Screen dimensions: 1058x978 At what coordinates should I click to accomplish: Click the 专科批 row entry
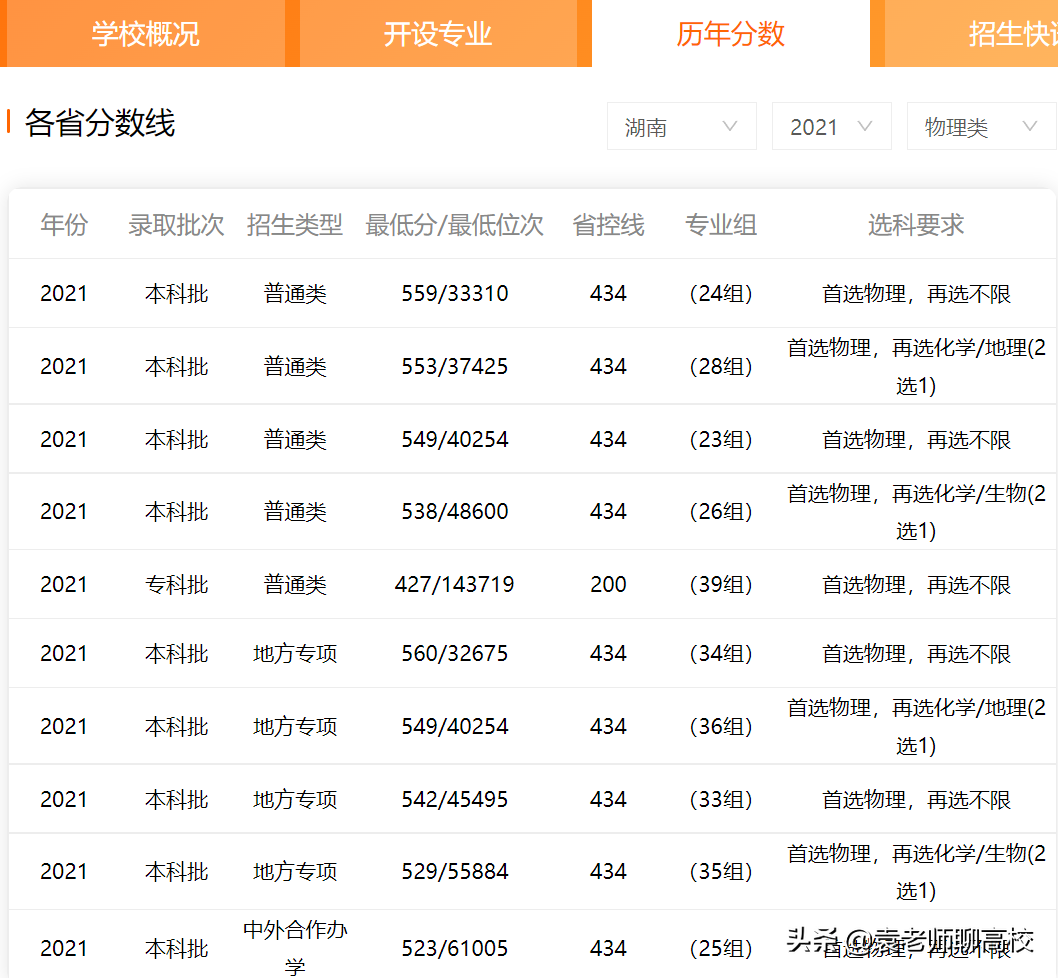[x=176, y=584]
